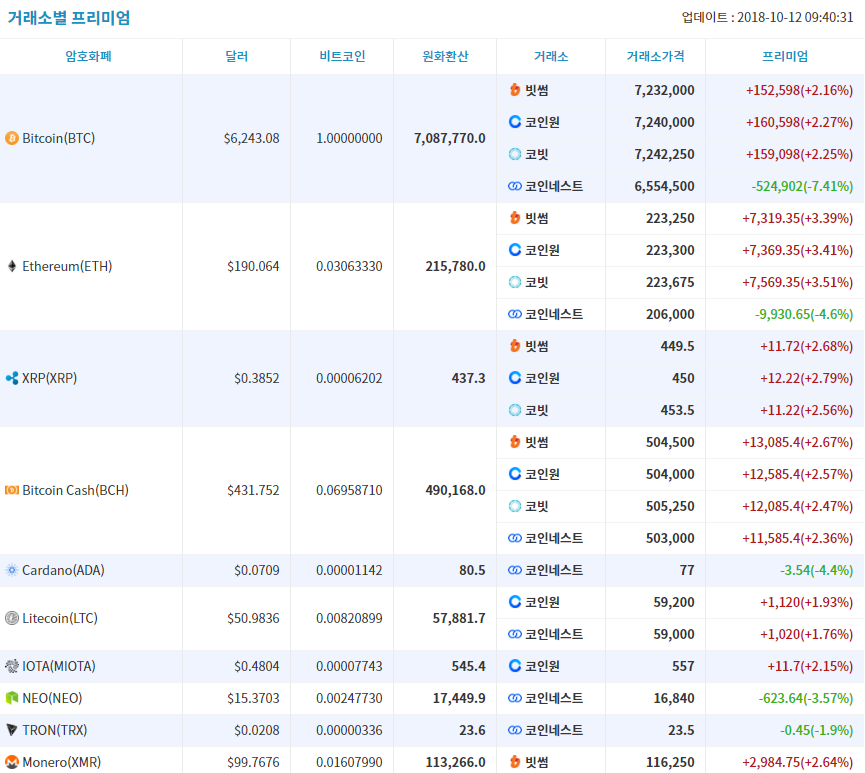865x773 pixels.
Task: Click the 코인네스트 icon in the Ethereum group
Action: (x=515, y=314)
